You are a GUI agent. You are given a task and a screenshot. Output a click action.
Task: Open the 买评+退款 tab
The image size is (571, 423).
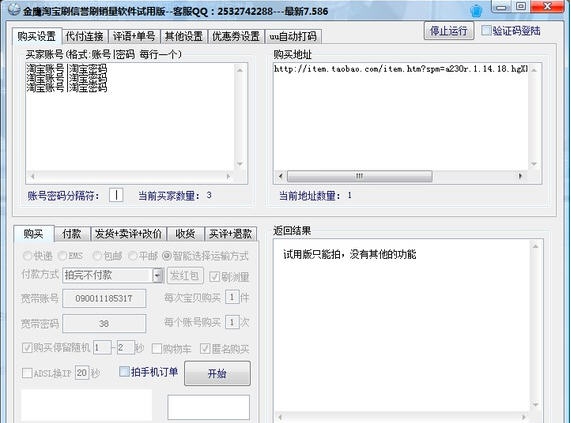point(231,234)
